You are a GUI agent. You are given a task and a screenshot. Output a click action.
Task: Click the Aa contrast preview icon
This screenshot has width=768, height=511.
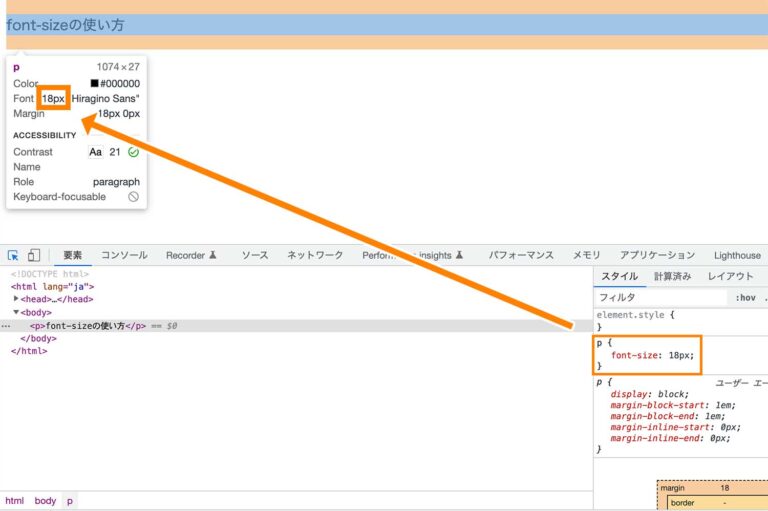tap(96, 152)
